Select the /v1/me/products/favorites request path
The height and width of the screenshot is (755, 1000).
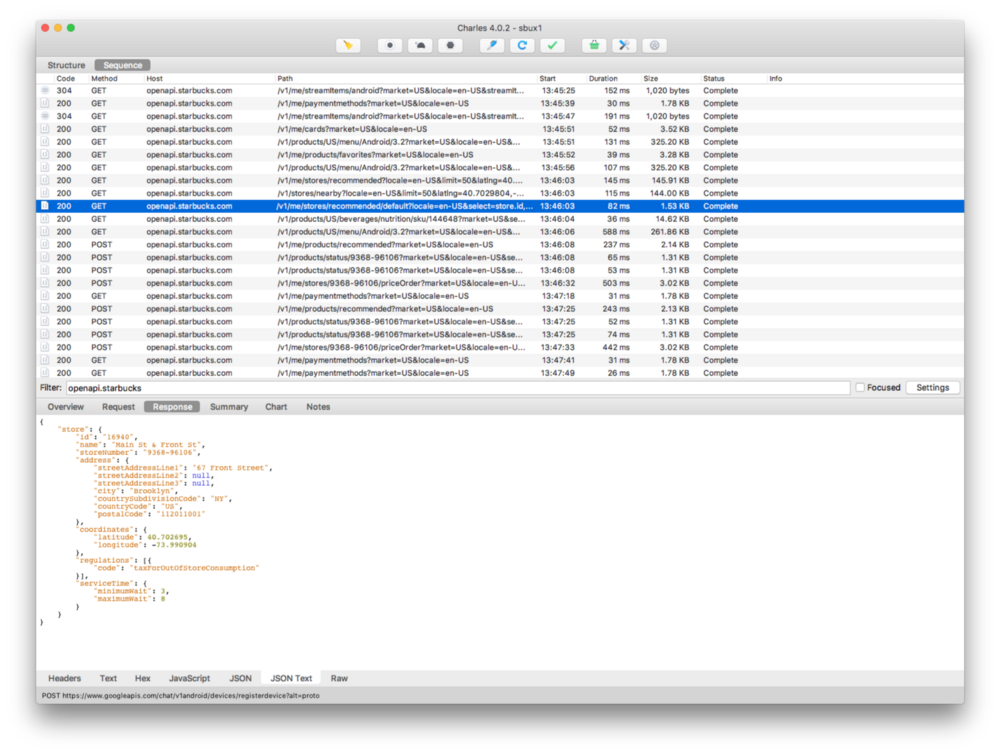tap(375, 155)
